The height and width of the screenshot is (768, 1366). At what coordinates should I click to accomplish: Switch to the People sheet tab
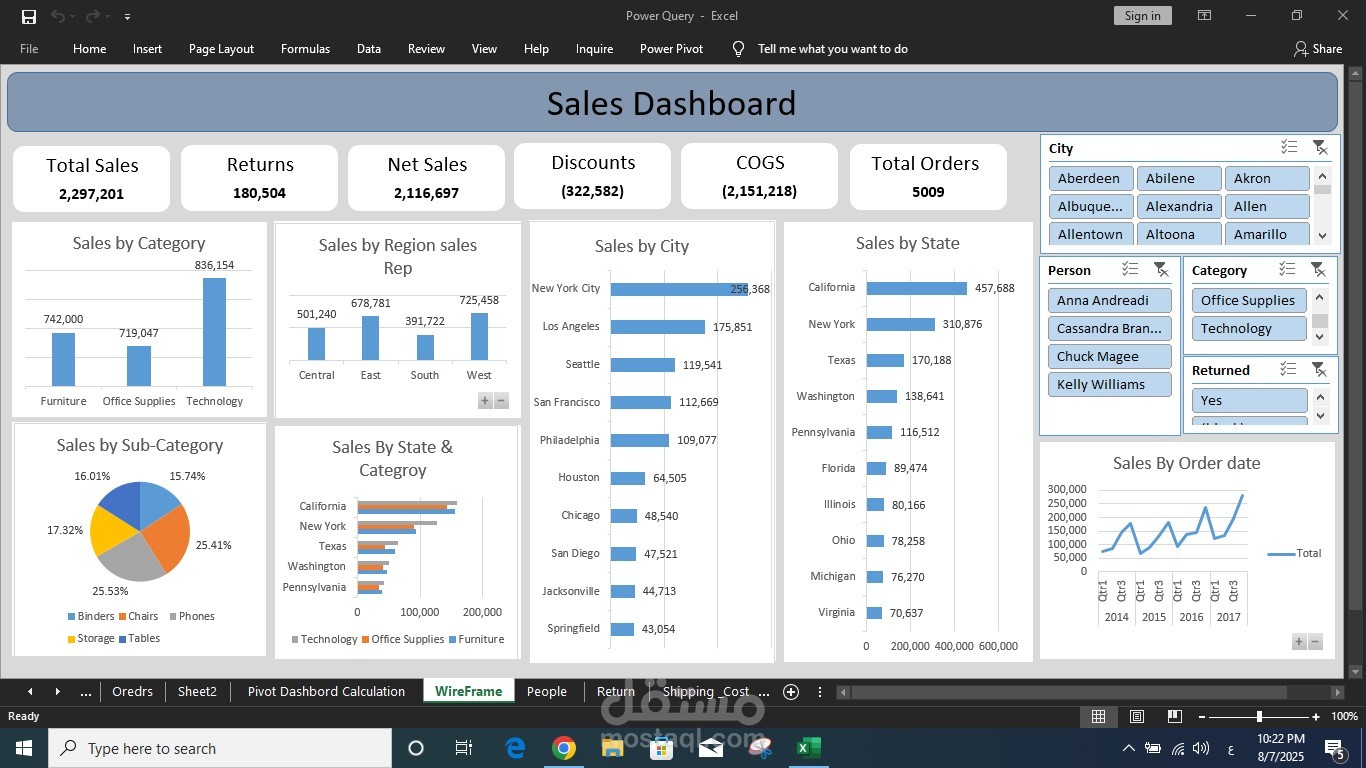[546, 692]
